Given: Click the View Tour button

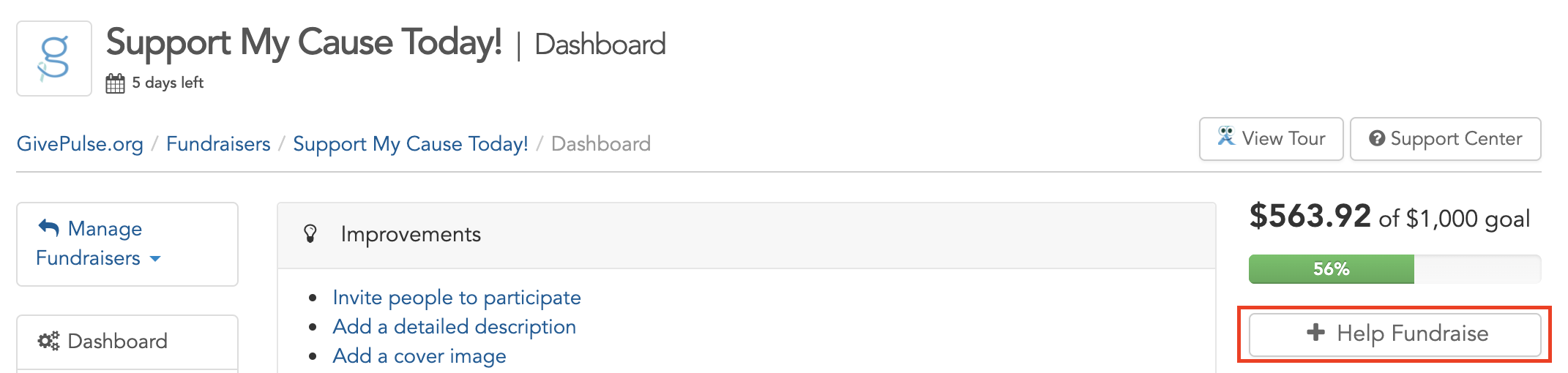Looking at the screenshot, I should coord(1271,139).
